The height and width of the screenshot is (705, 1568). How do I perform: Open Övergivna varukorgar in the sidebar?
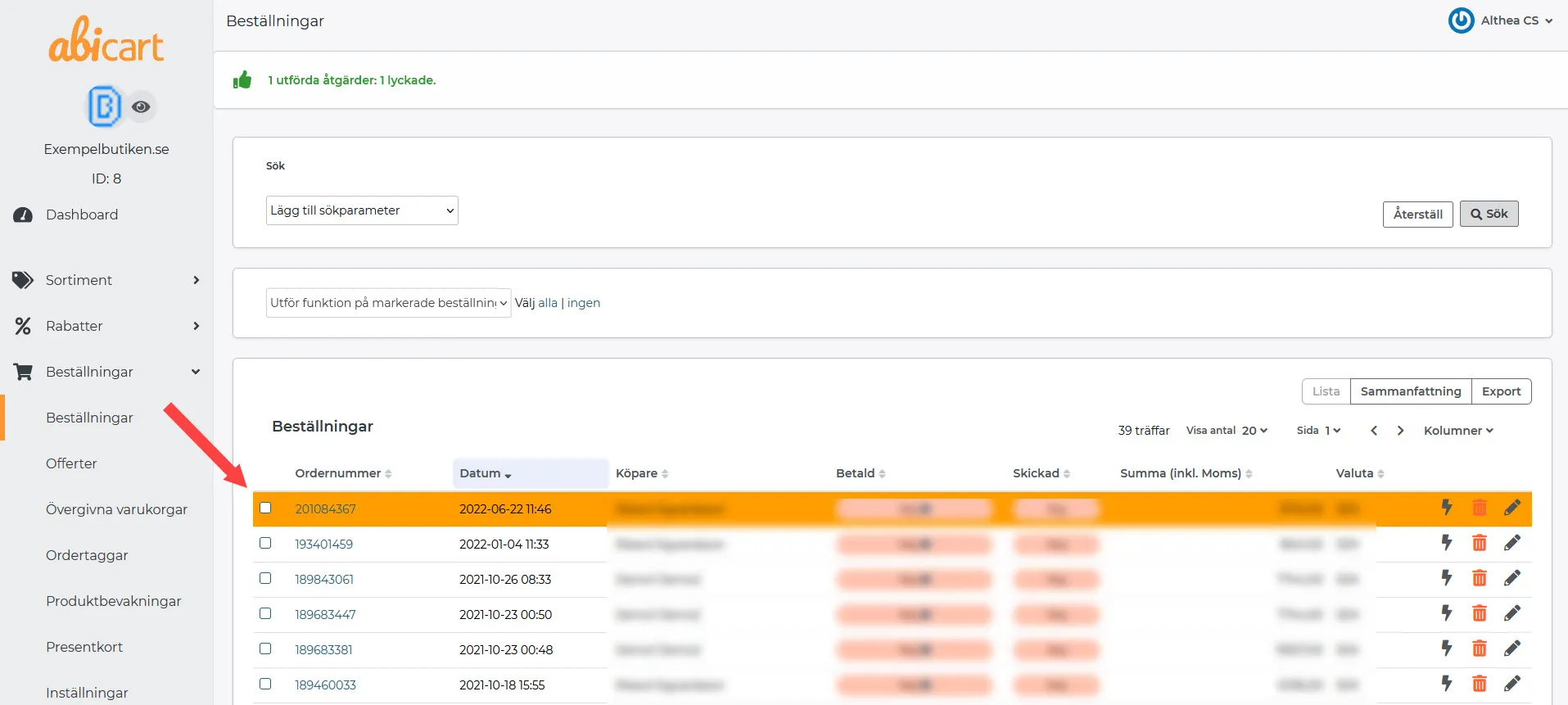coord(116,509)
